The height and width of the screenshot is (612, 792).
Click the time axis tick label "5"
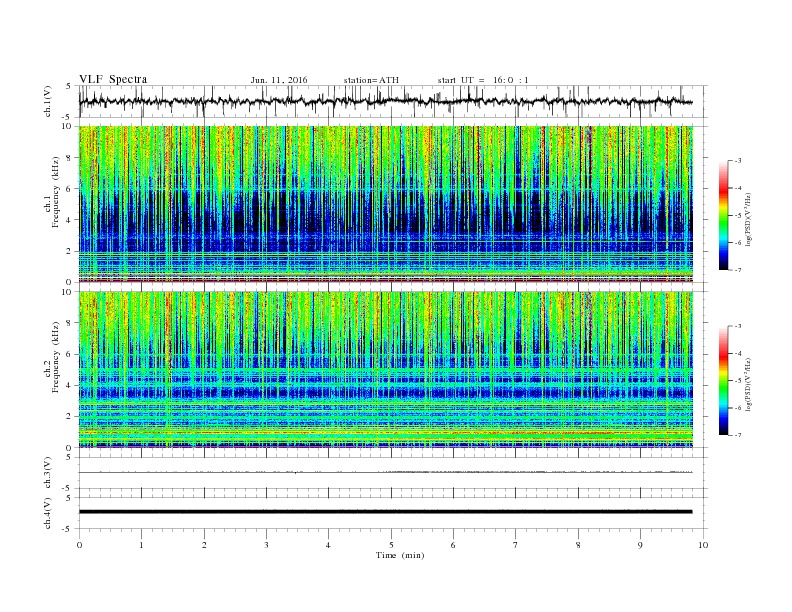pos(391,545)
